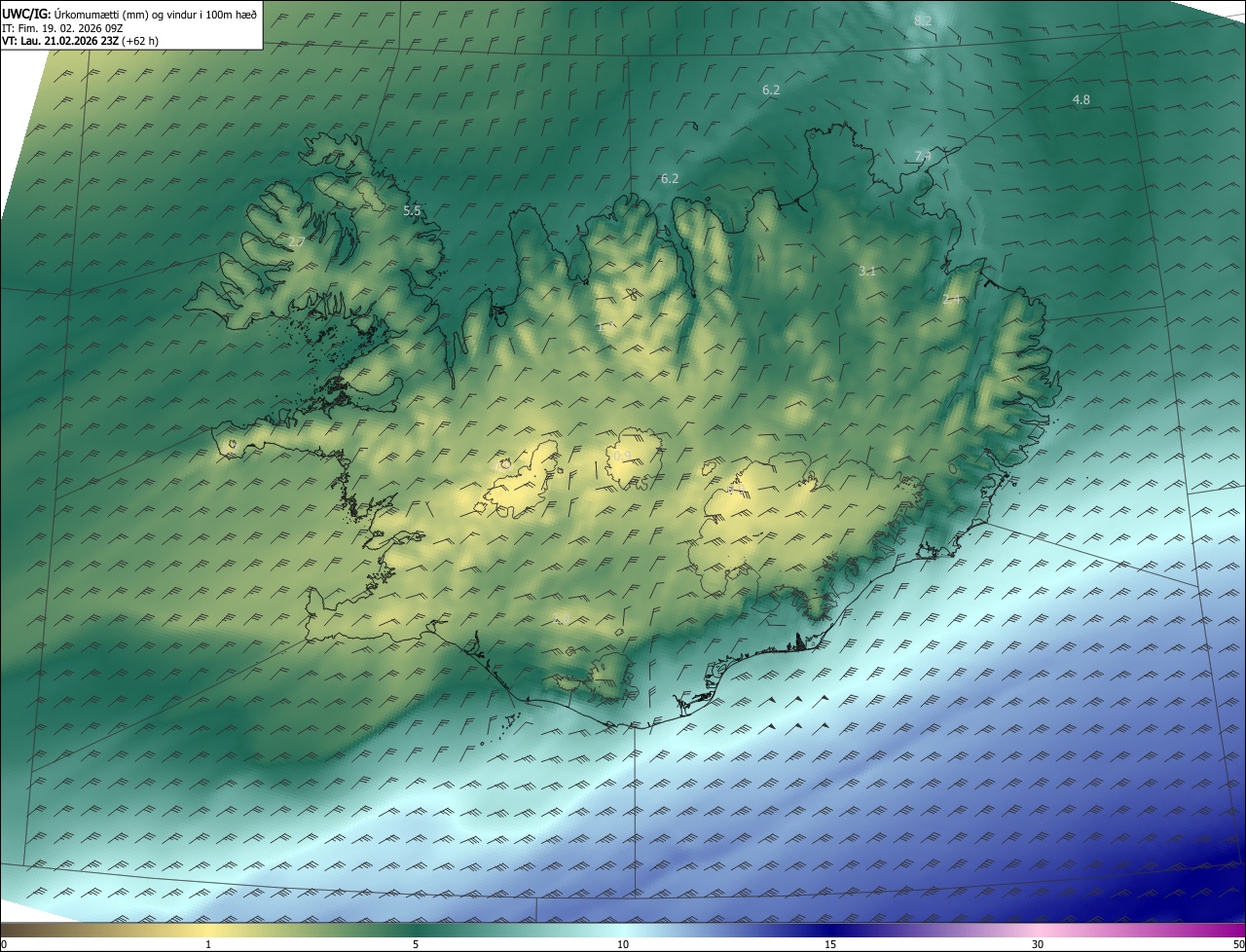
Task: Click the valid time 'VT: Lau. 21.02.2026 23Z'
Action: click(x=59, y=41)
